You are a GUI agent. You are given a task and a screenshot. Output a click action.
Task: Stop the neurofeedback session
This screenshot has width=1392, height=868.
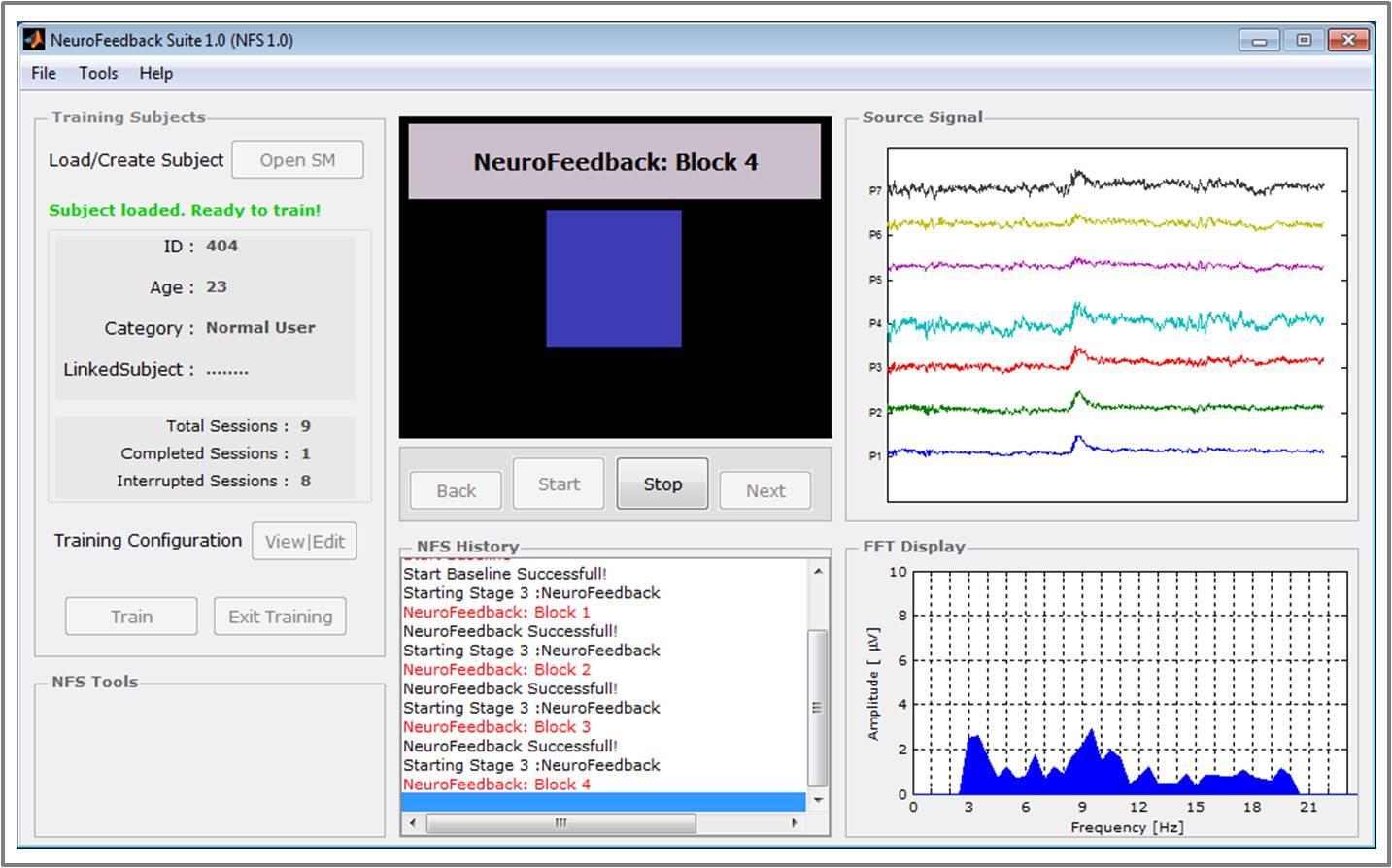(662, 484)
